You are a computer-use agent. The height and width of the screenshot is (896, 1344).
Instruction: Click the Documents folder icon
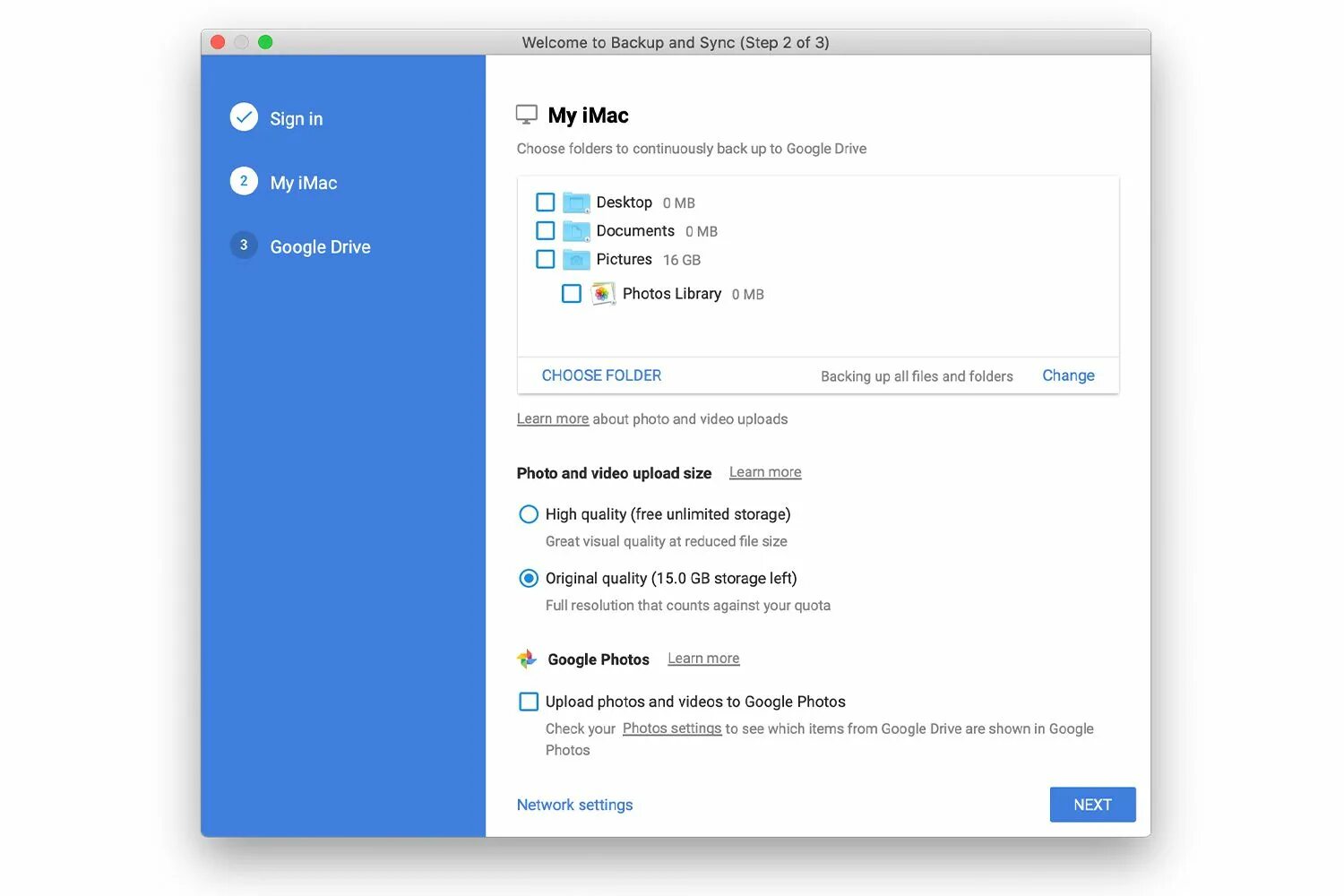pyautogui.click(x=576, y=231)
